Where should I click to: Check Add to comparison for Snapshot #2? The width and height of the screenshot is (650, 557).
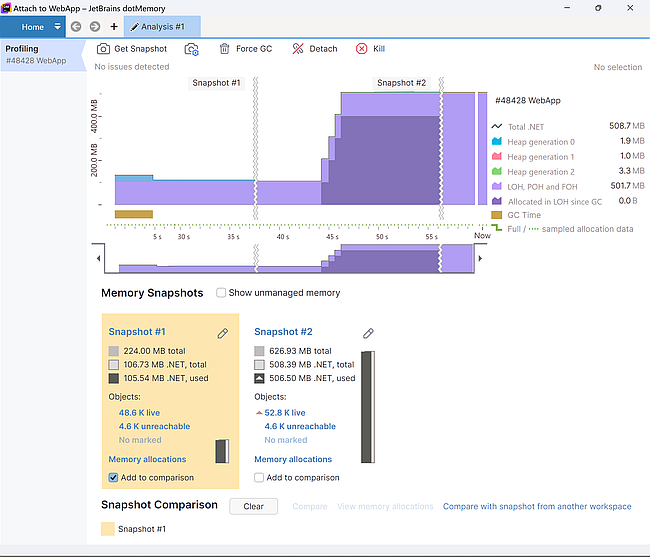[x=259, y=477]
